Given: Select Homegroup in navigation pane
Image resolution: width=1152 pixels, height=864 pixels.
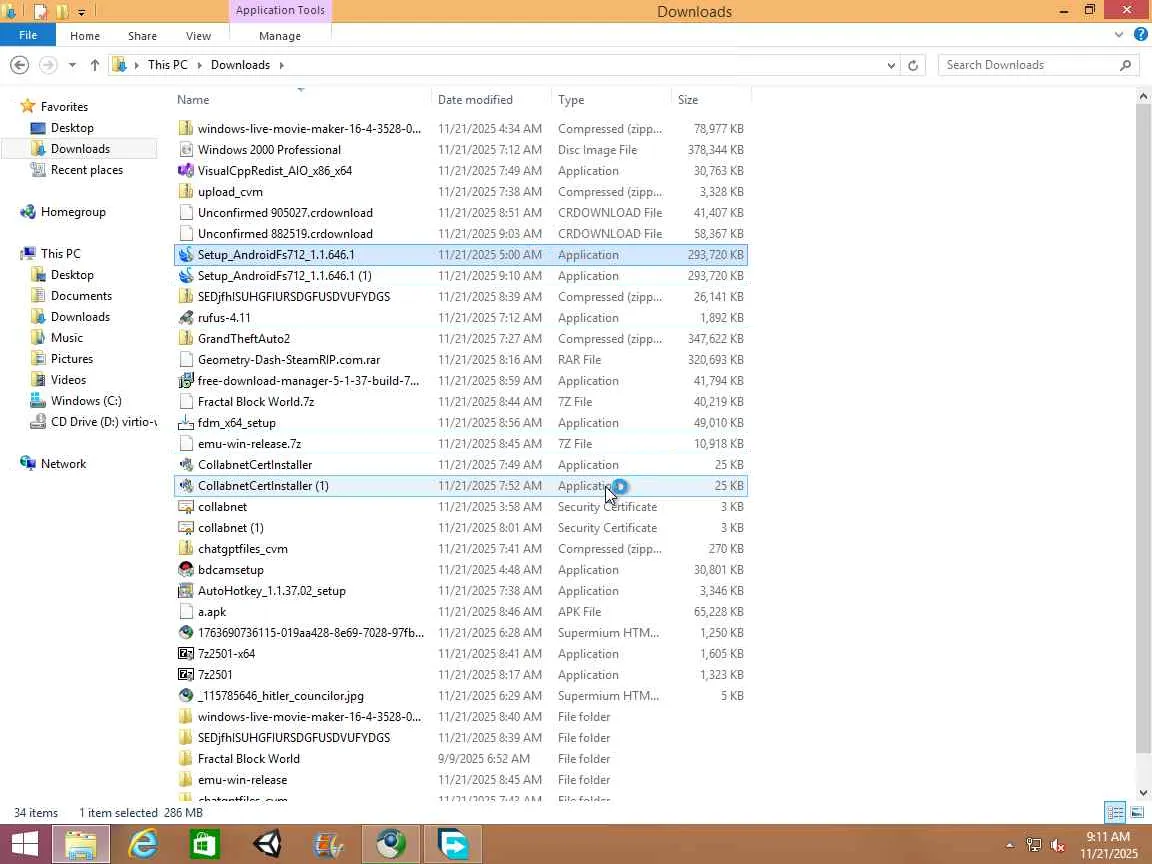Looking at the screenshot, I should [73, 212].
